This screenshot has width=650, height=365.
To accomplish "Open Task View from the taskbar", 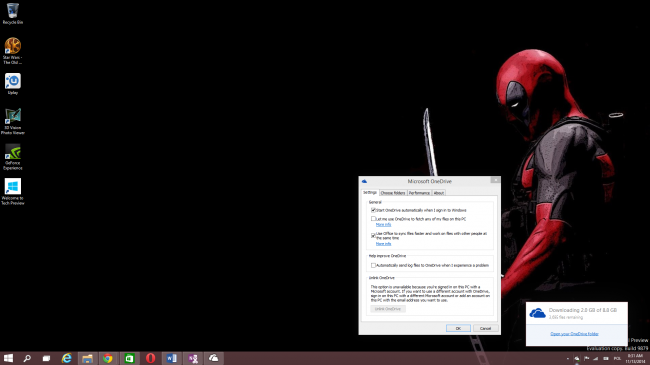I will pyautogui.click(x=46, y=358).
